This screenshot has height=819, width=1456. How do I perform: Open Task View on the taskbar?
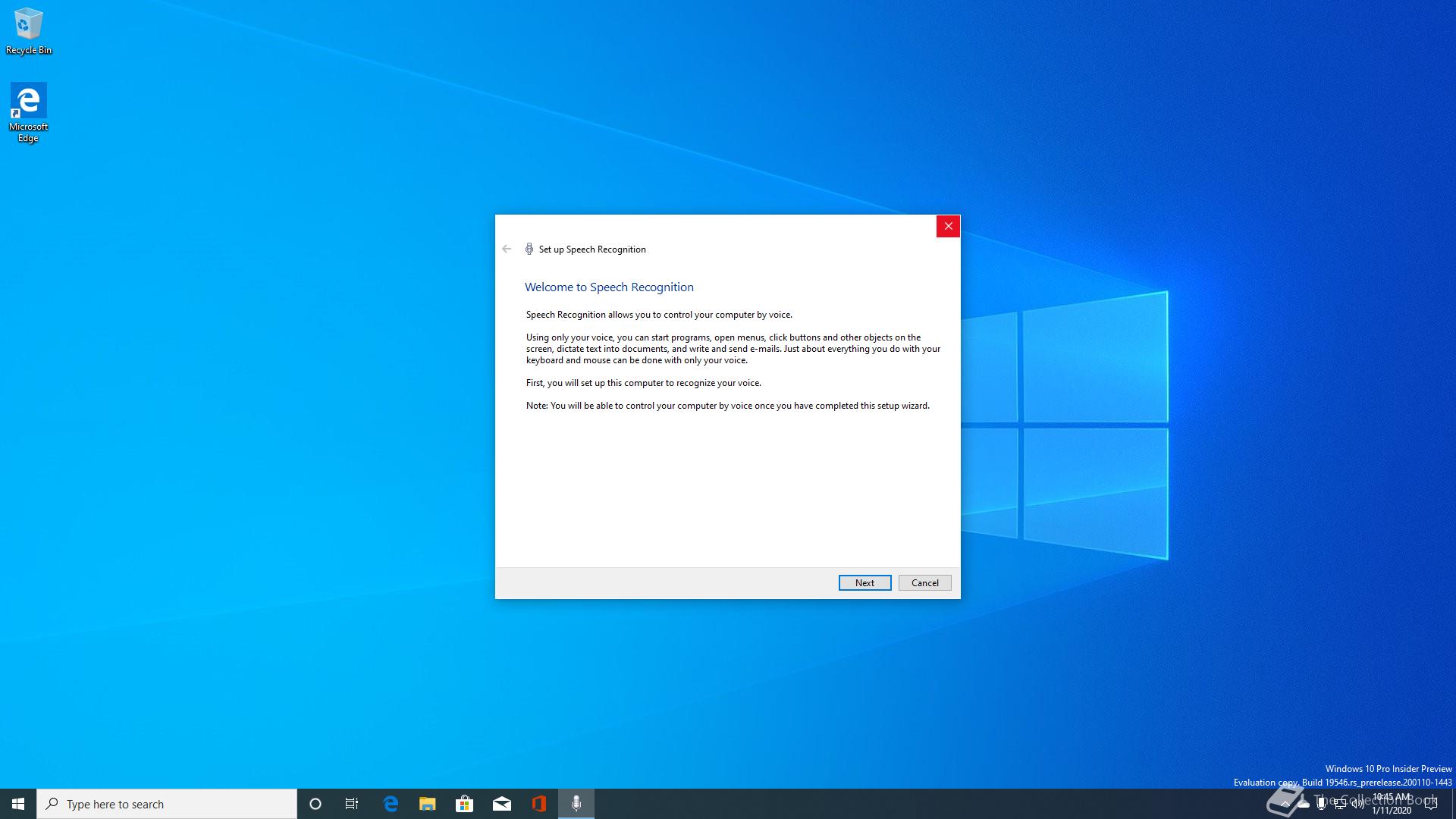coord(352,804)
